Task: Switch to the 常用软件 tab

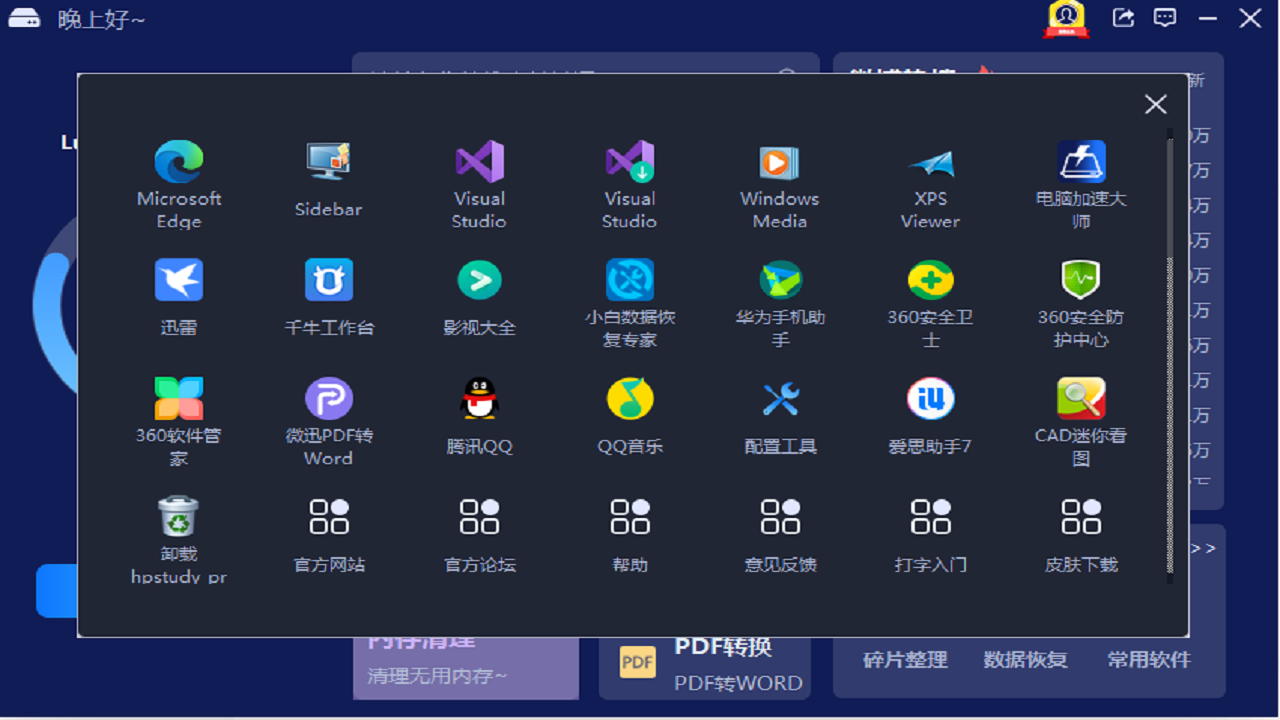Action: 1146,660
